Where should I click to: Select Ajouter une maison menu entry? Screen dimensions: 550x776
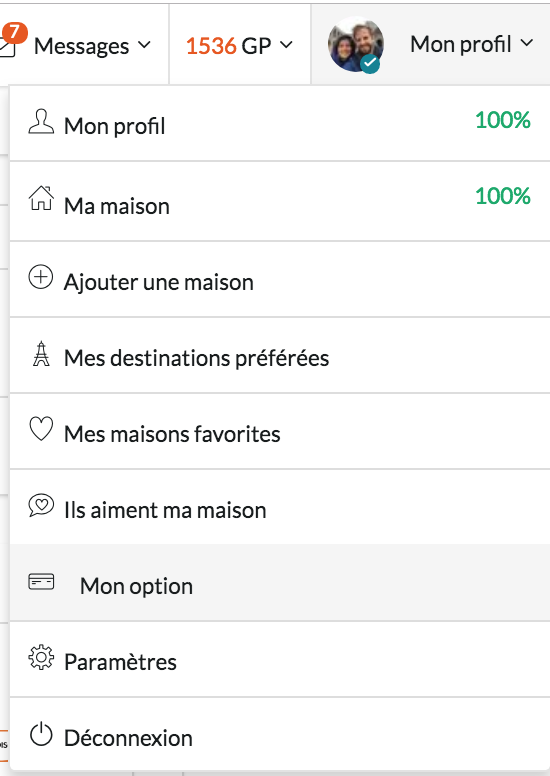(x=280, y=280)
